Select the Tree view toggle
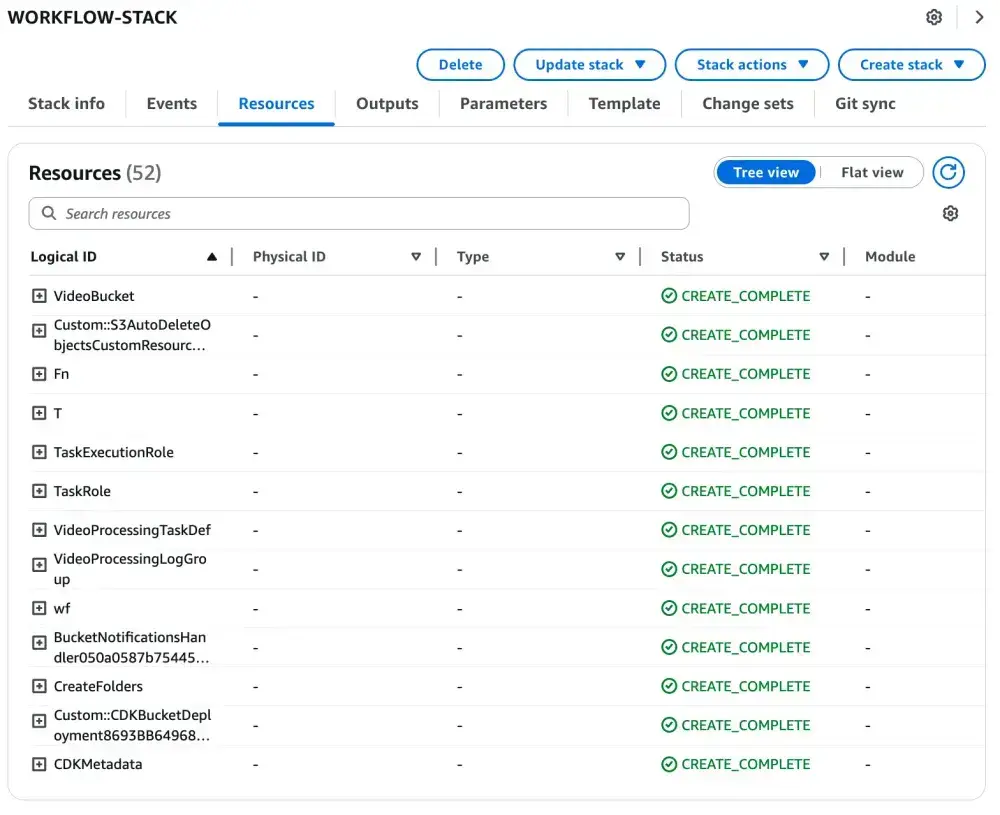Image resolution: width=1000 pixels, height=815 pixels. pos(766,173)
